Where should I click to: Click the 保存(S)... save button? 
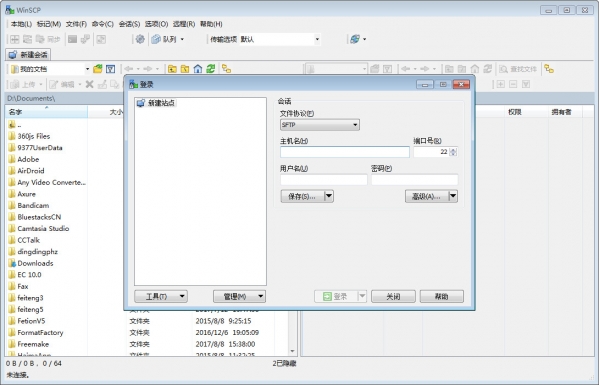pos(302,196)
